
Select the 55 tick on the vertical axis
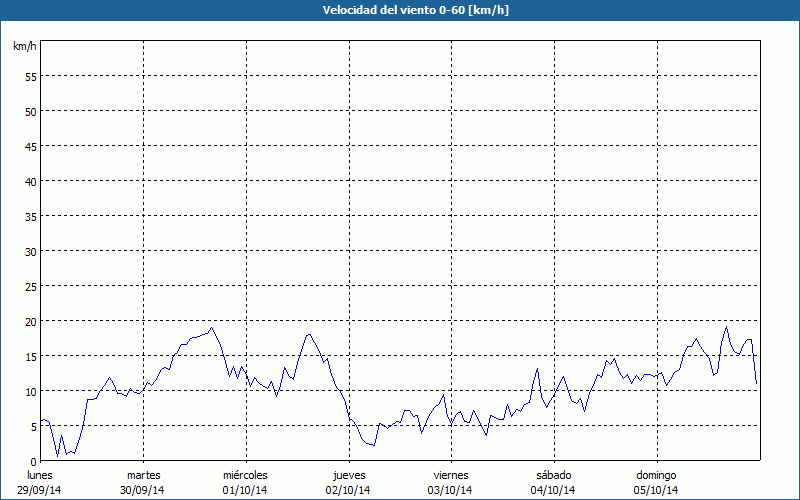click(x=30, y=76)
